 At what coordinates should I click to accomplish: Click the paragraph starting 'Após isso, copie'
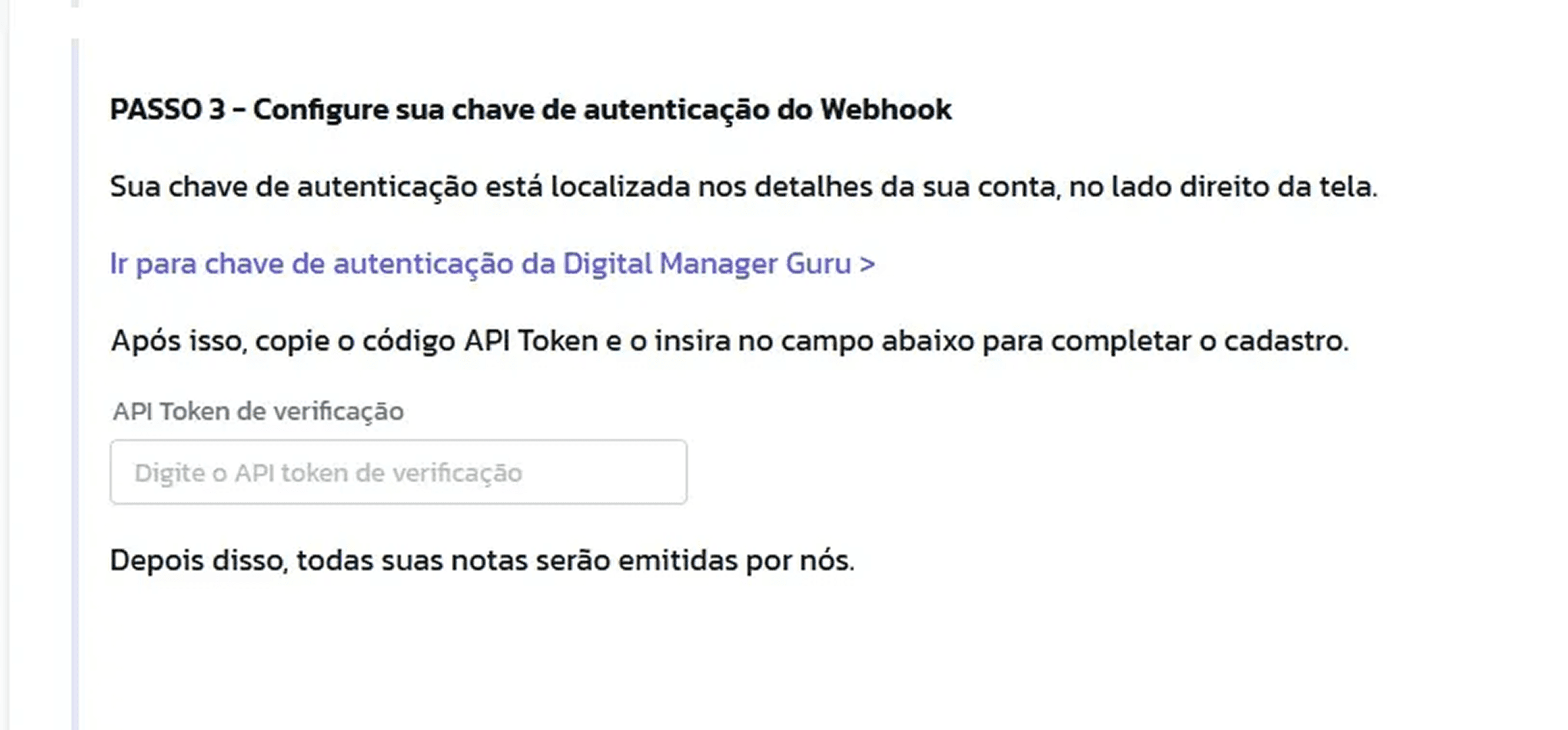[x=730, y=341]
